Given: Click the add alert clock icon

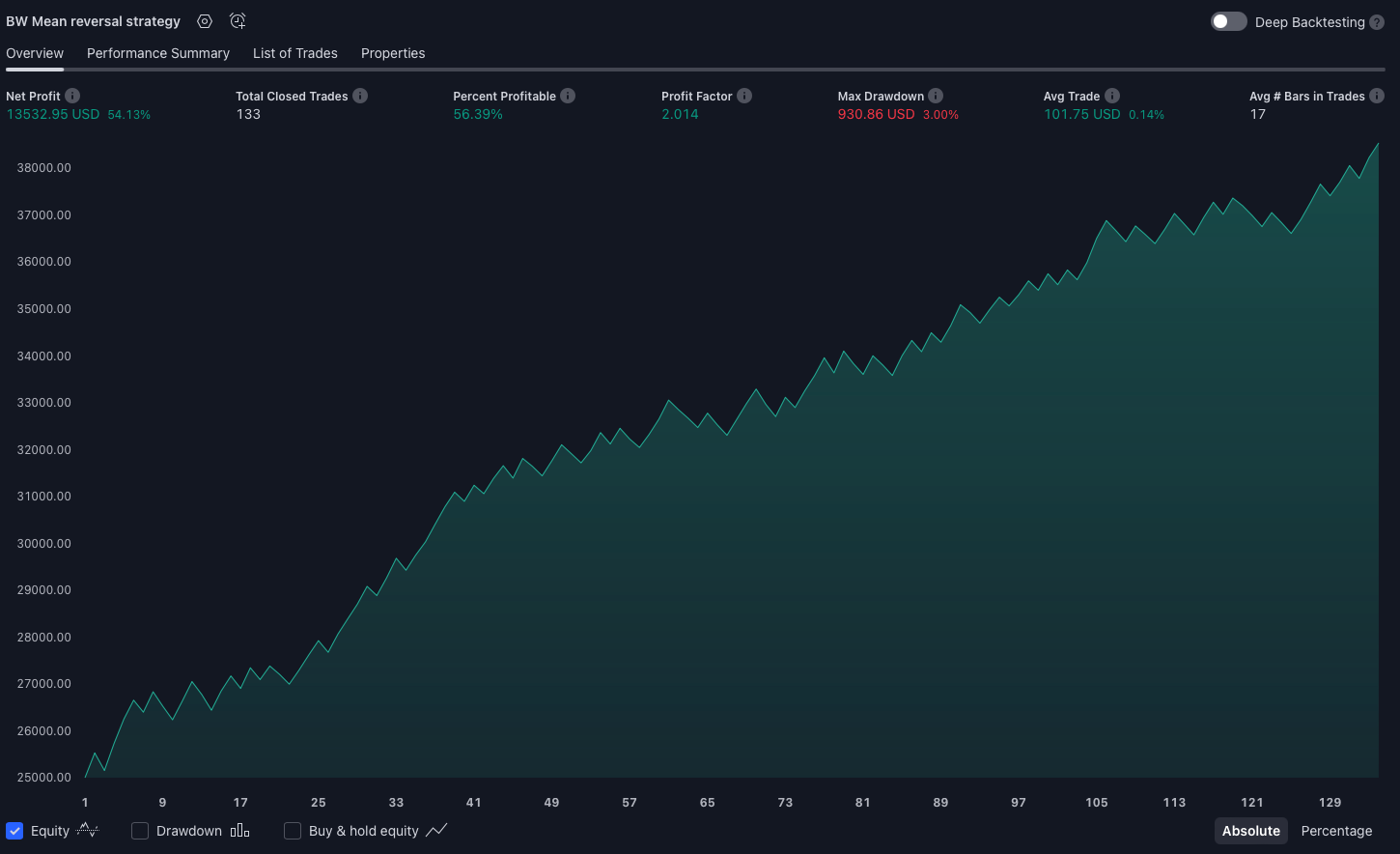Looking at the screenshot, I should [238, 21].
